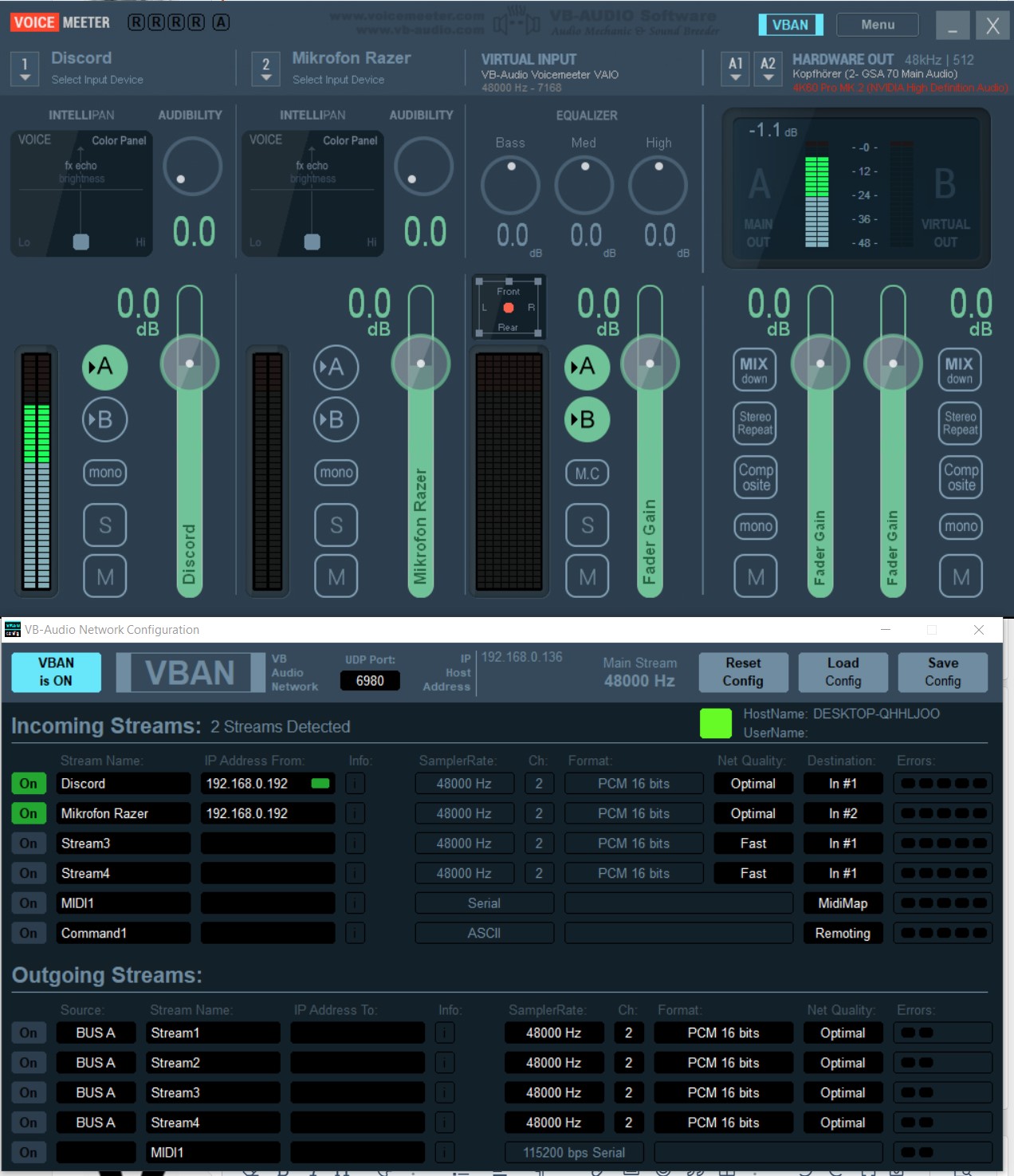Image resolution: width=1014 pixels, height=1176 pixels.
Task: Show info for Discord incoming stream
Action: (x=356, y=784)
